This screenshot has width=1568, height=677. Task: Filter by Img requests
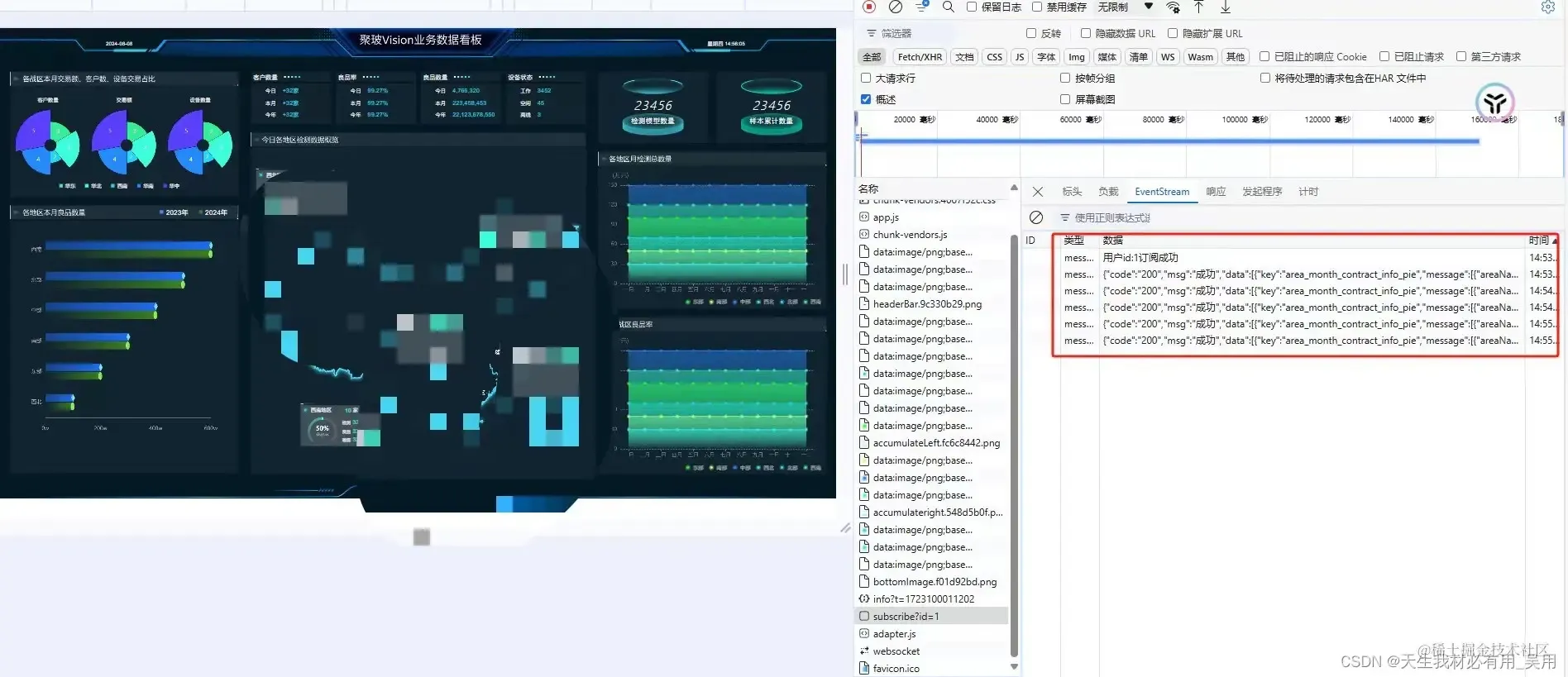pos(1076,57)
